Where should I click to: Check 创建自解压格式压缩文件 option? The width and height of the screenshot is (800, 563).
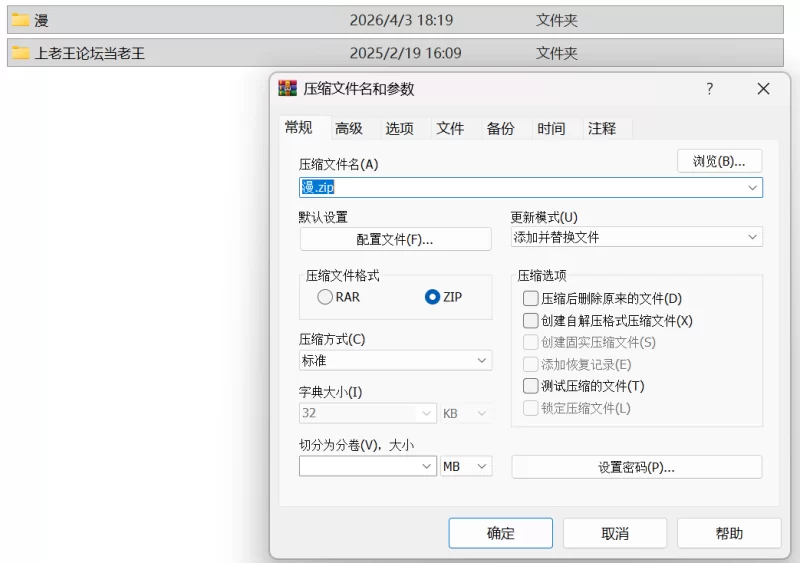[x=531, y=321]
